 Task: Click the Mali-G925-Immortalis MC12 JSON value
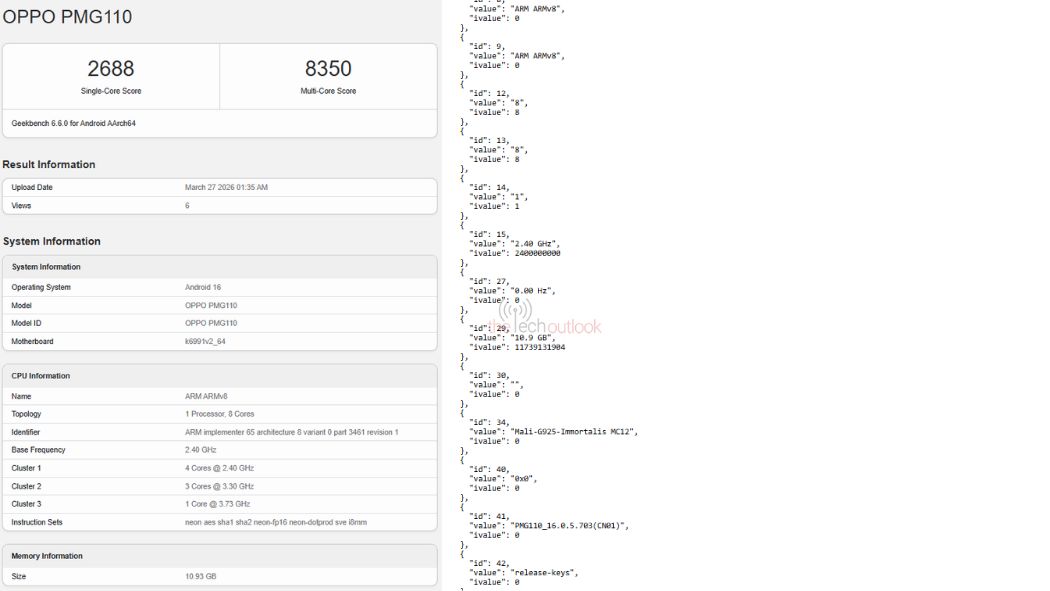click(x=573, y=431)
